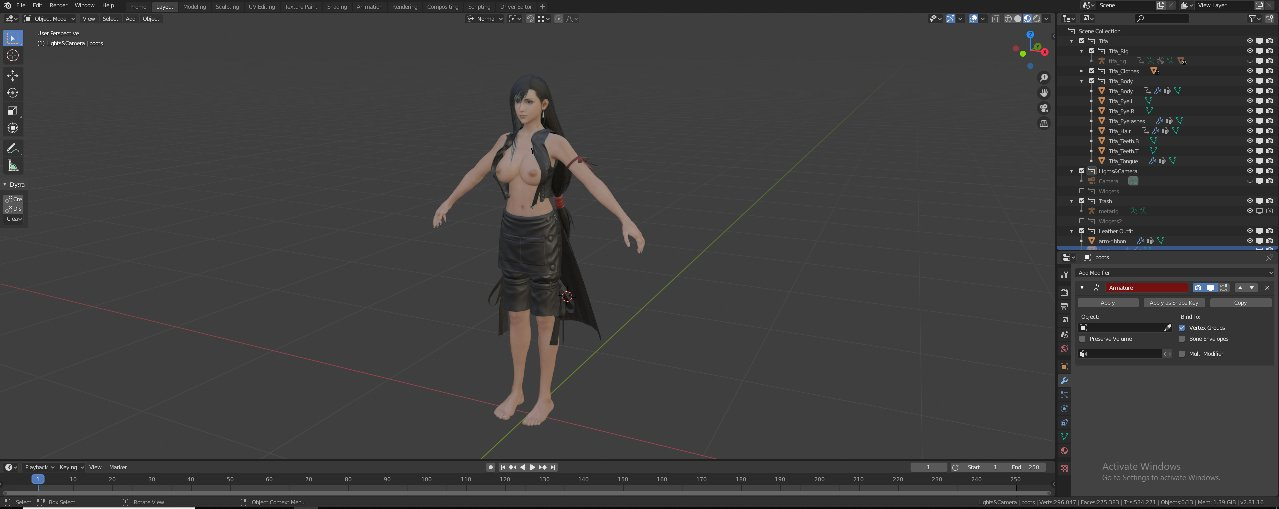Viewport: 1279px width, 509px height.
Task: Enable Preserve Volume checkbox
Action: click(1082, 339)
